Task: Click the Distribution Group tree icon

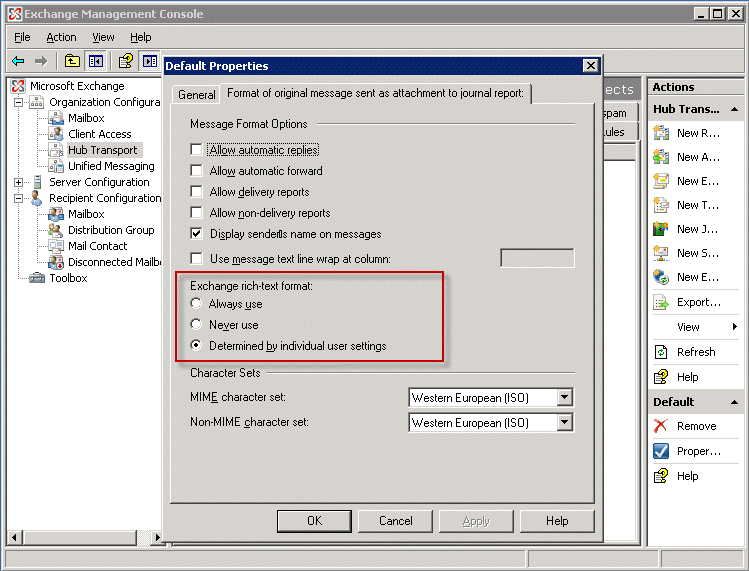Action: [x=55, y=230]
